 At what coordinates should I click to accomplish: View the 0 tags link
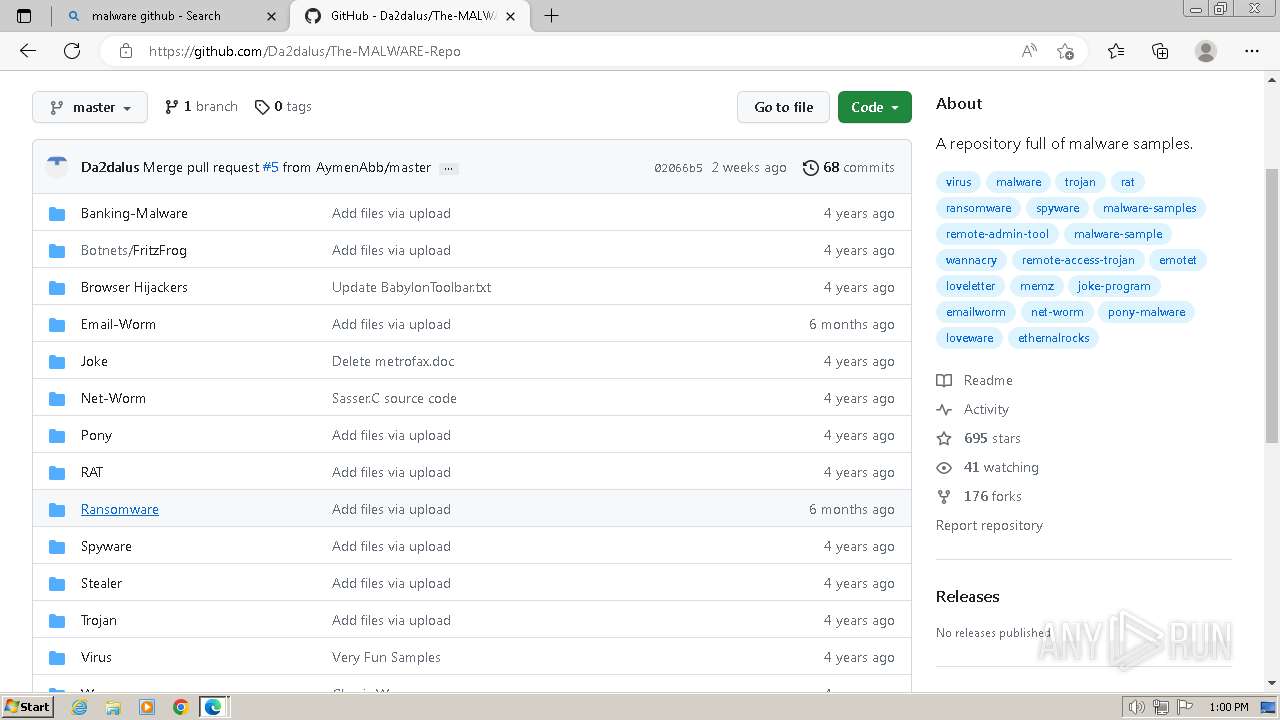point(283,106)
